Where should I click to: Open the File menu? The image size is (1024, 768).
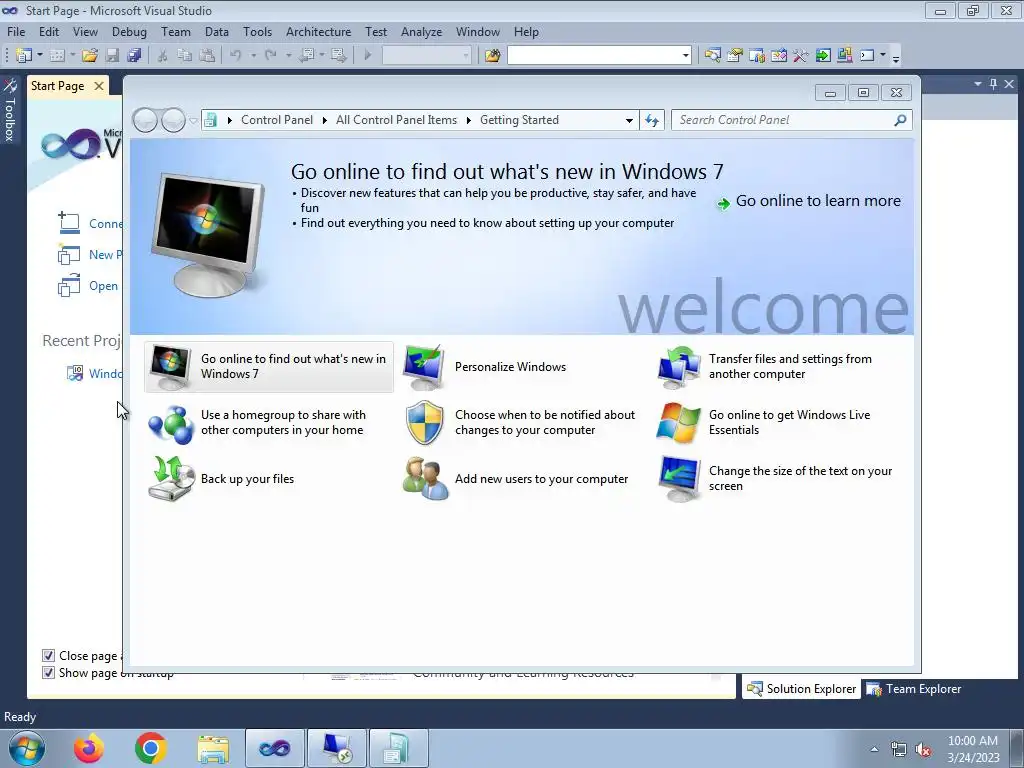coord(16,32)
